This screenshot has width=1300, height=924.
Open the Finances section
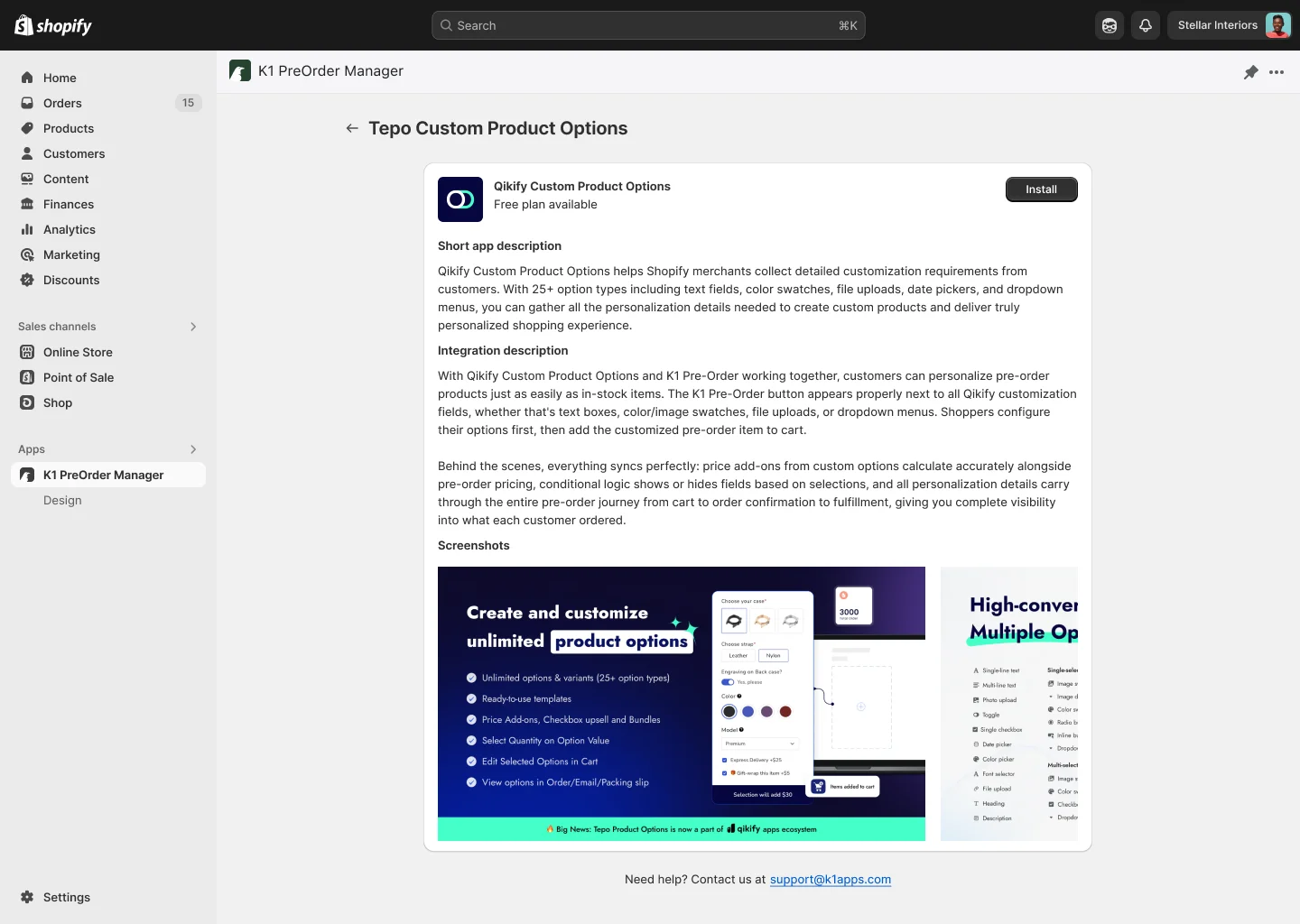tap(69, 204)
